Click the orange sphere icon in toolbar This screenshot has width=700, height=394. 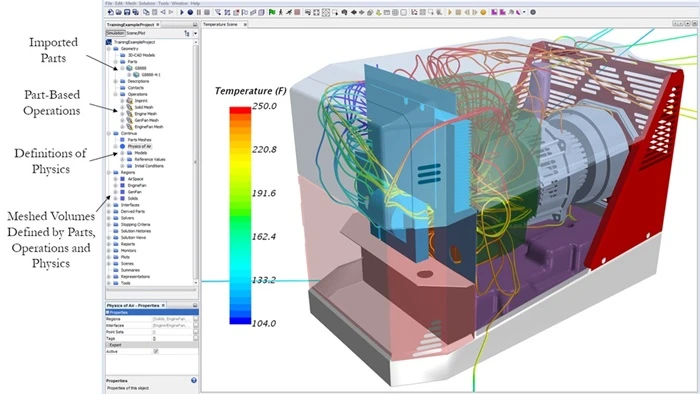click(x=483, y=12)
